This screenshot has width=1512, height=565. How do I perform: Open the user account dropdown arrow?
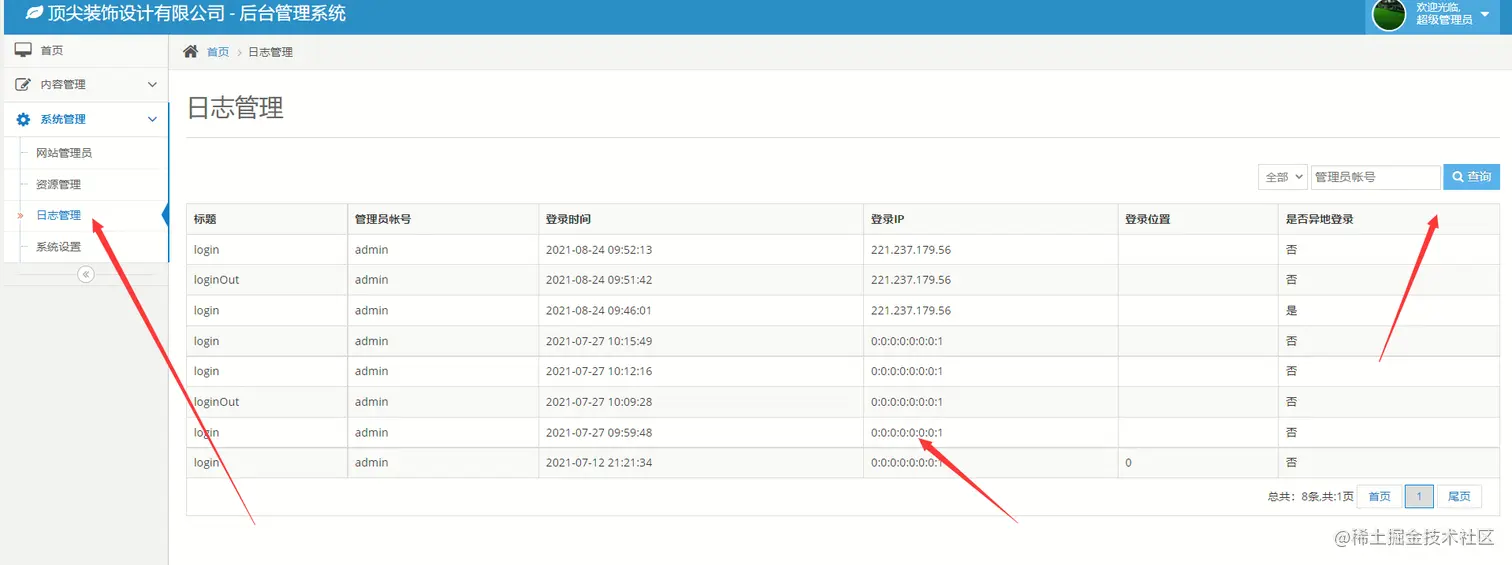[x=1485, y=14]
